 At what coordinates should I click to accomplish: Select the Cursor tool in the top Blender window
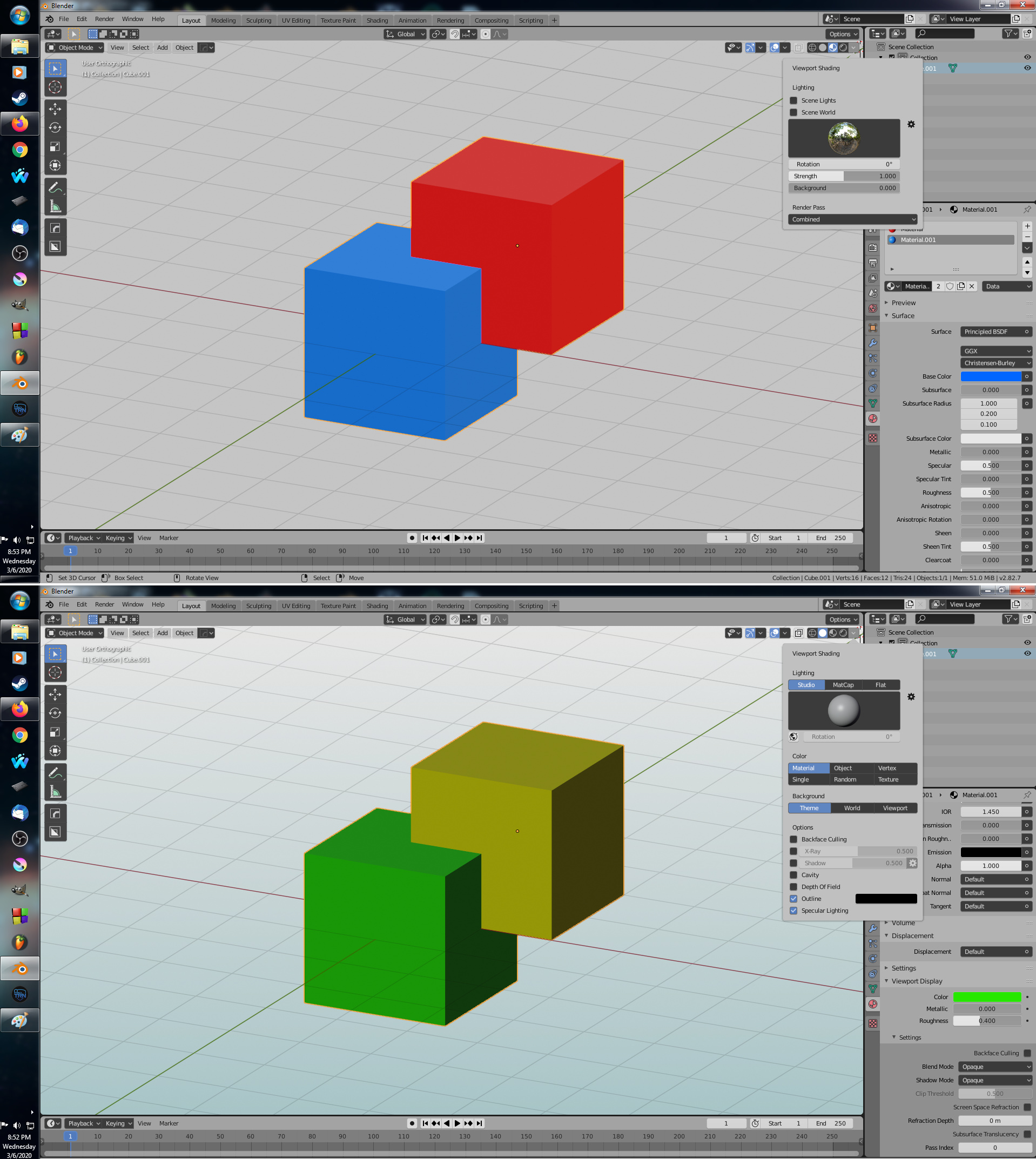click(x=55, y=87)
